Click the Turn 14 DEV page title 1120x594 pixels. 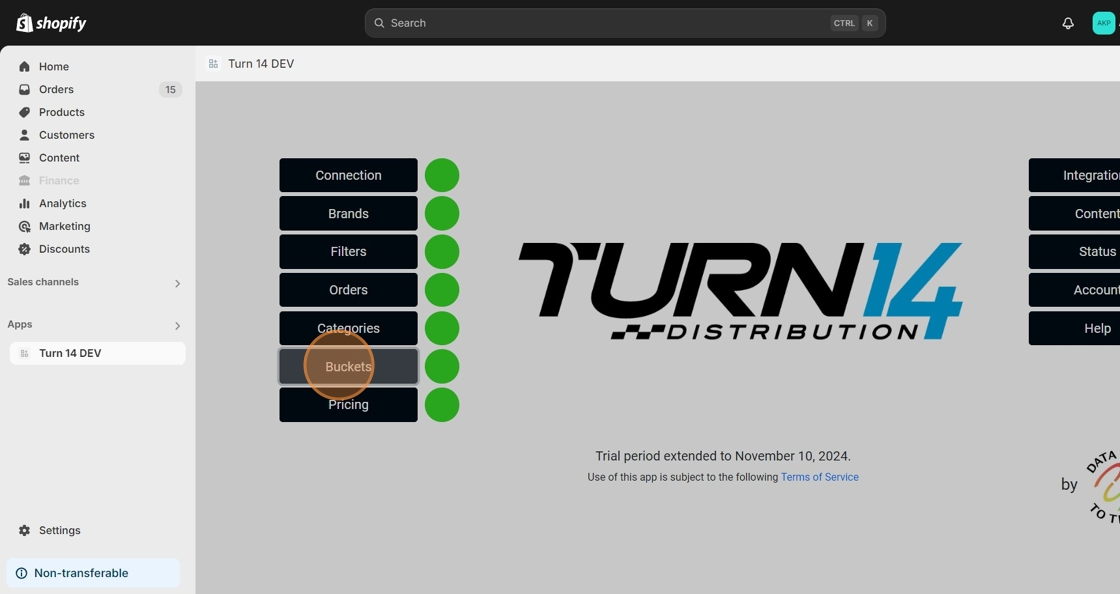(261, 64)
